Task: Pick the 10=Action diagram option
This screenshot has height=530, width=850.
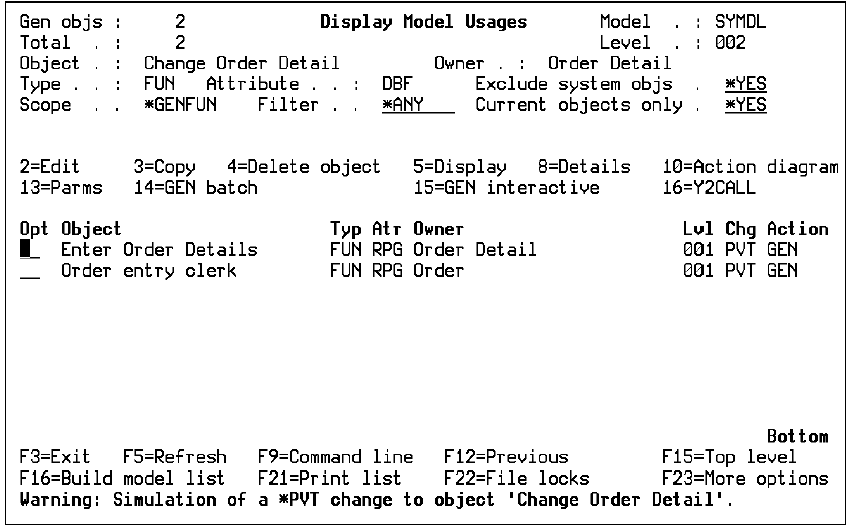Action: [750, 167]
